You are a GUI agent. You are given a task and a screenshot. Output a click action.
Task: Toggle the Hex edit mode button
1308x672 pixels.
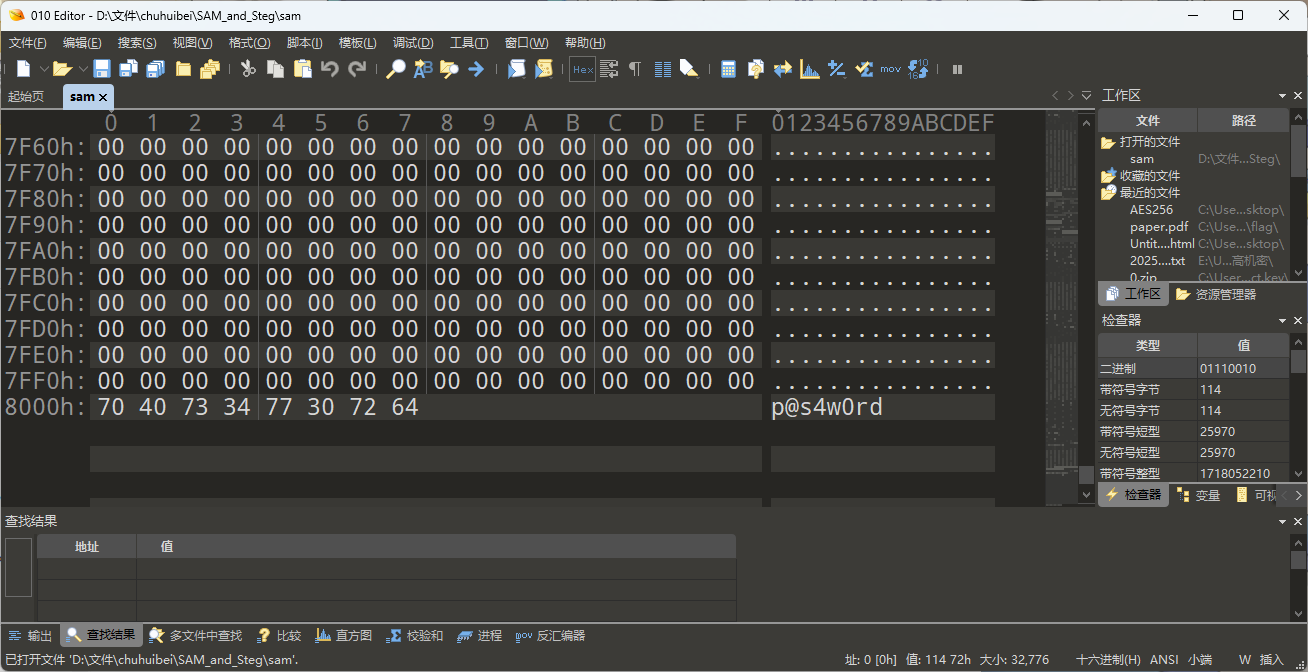point(582,69)
